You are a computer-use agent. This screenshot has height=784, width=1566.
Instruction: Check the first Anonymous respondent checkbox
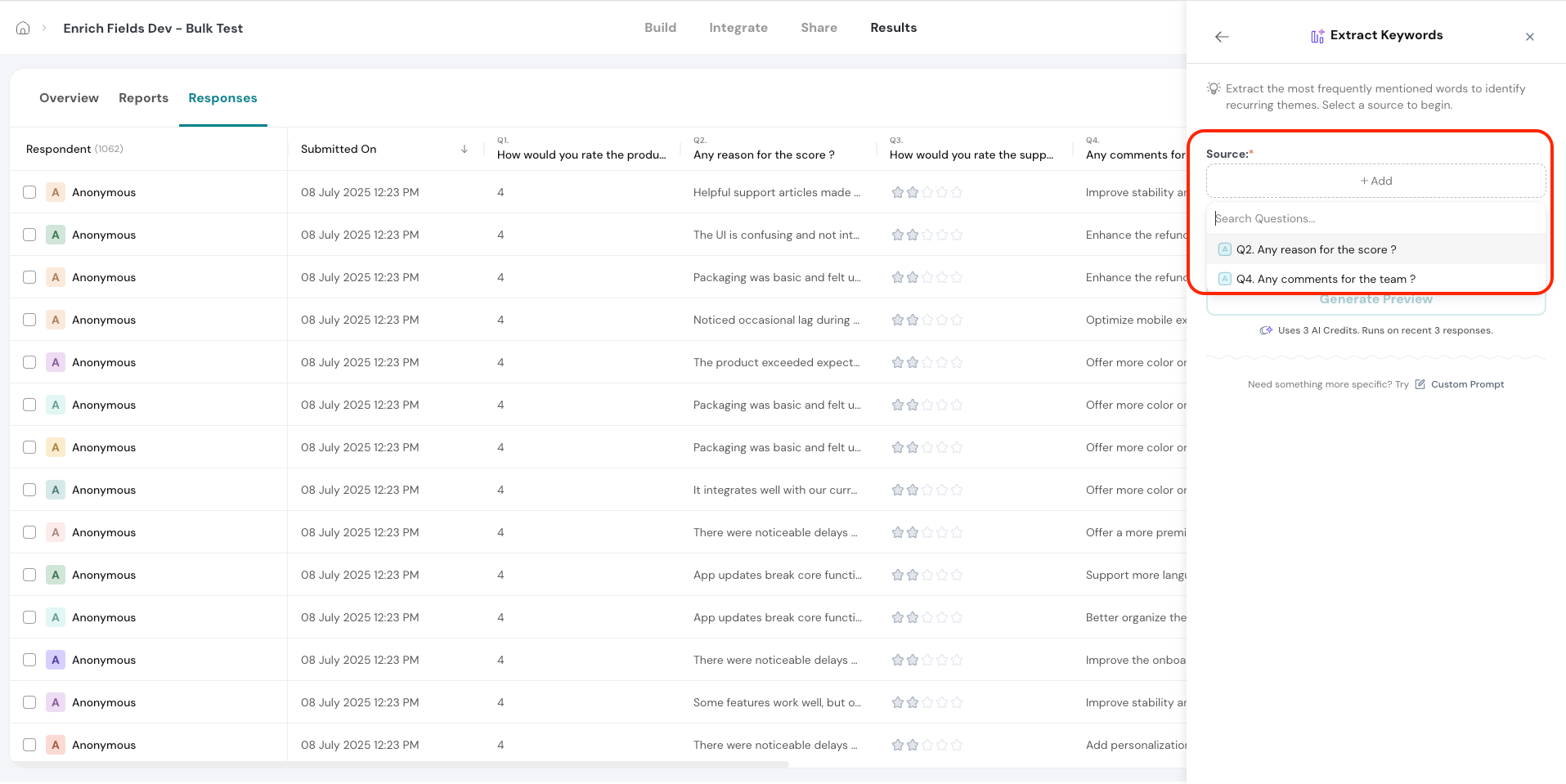pyautogui.click(x=29, y=192)
